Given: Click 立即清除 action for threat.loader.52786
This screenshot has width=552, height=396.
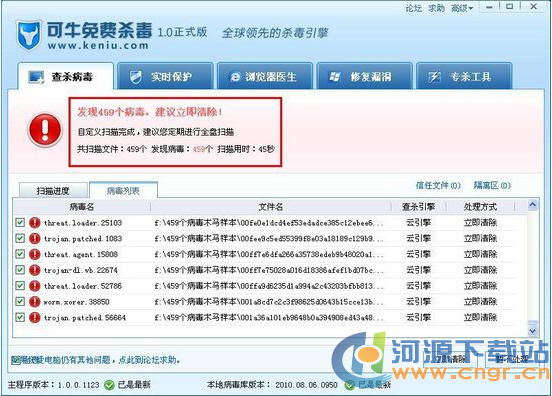Looking at the screenshot, I should pyautogui.click(x=480, y=286).
